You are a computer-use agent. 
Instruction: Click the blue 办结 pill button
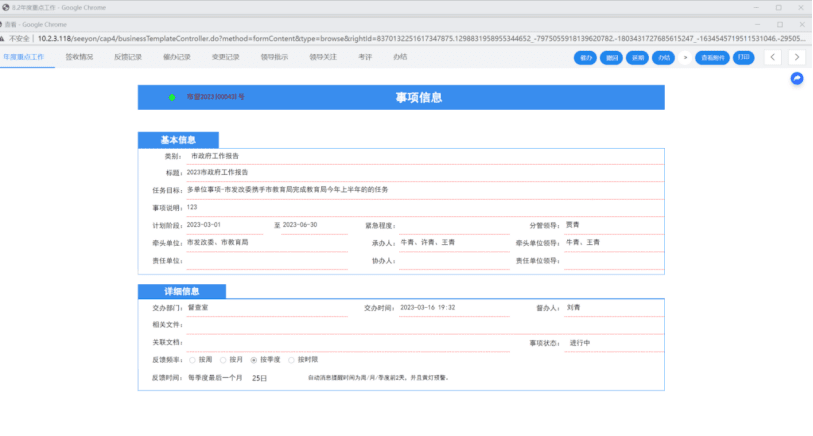pyautogui.click(x=663, y=58)
